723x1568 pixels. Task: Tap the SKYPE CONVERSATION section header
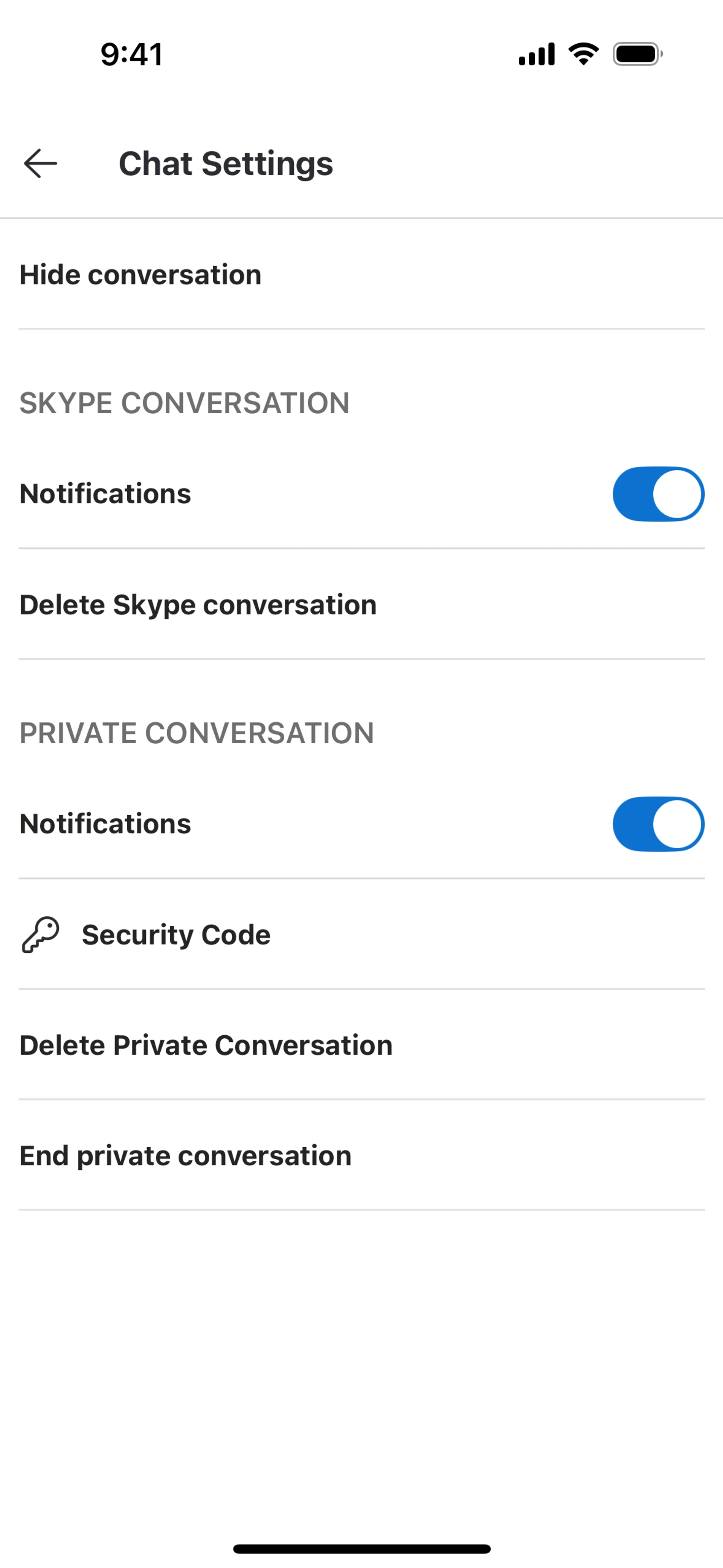coord(185,403)
